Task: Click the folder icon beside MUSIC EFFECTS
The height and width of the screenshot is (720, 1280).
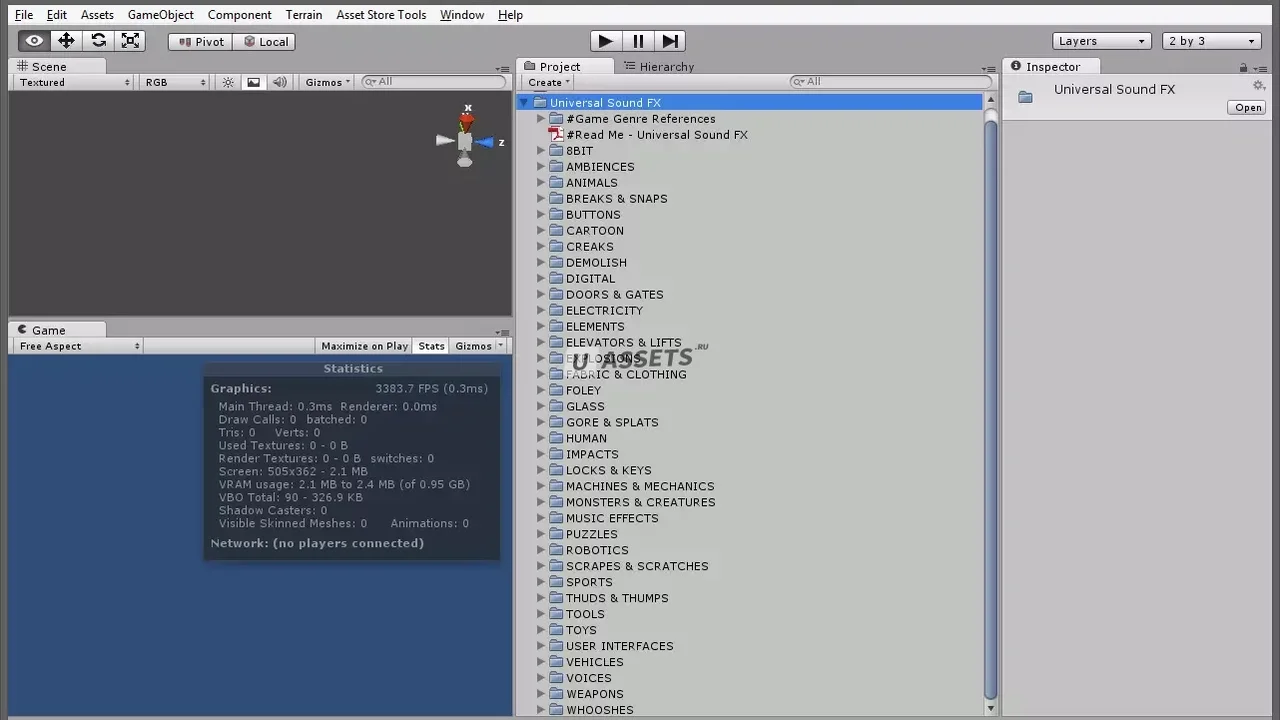Action: 556,518
